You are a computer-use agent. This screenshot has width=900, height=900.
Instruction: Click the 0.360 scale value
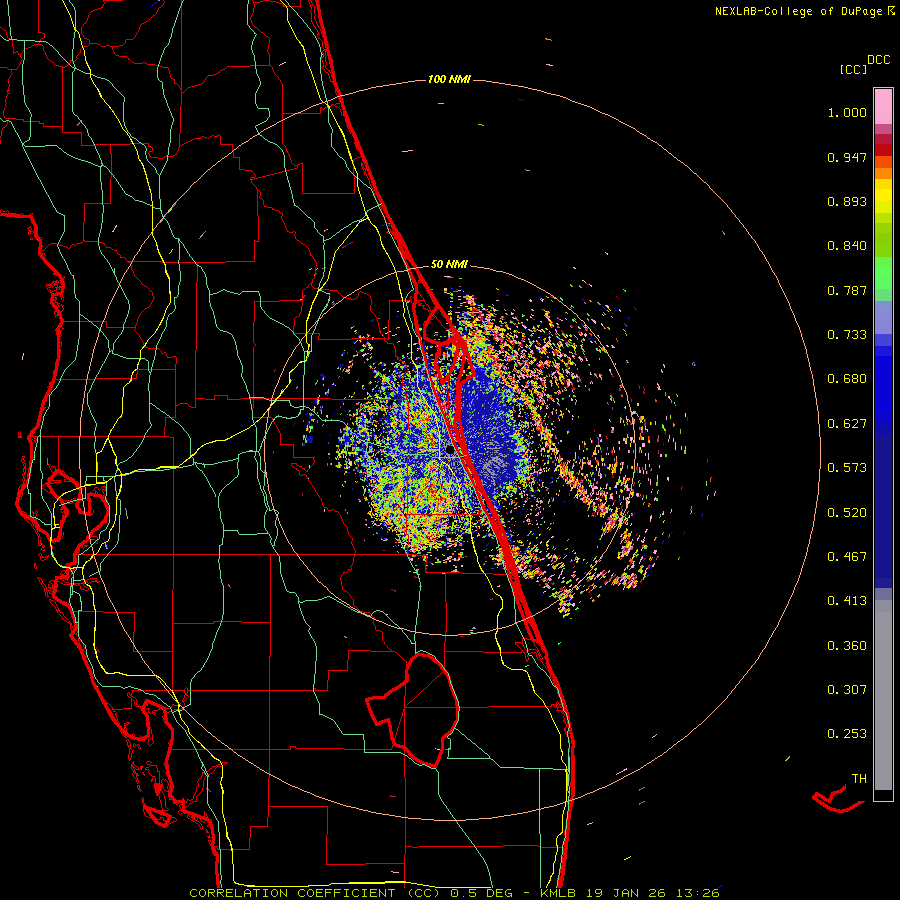point(847,646)
